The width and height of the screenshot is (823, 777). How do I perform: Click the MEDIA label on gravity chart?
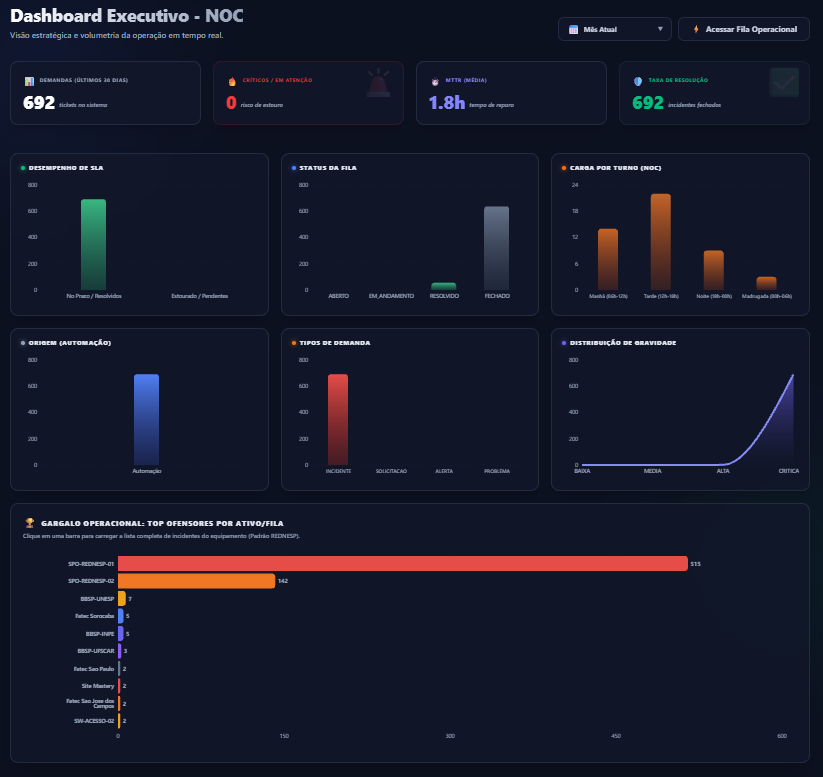652,471
